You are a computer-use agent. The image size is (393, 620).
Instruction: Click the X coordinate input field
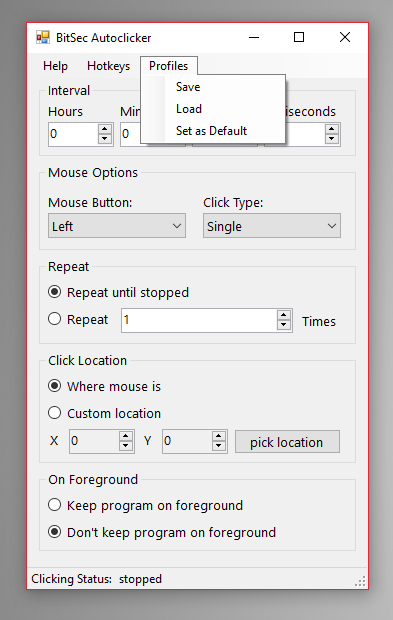point(94,441)
